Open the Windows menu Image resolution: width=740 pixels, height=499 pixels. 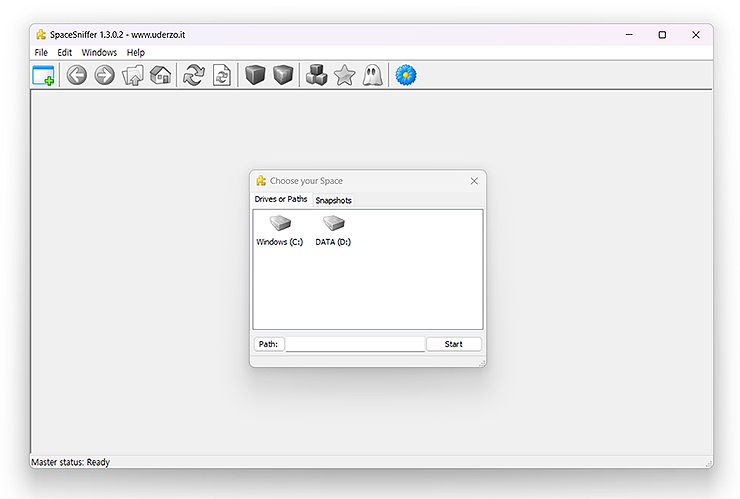[x=99, y=52]
